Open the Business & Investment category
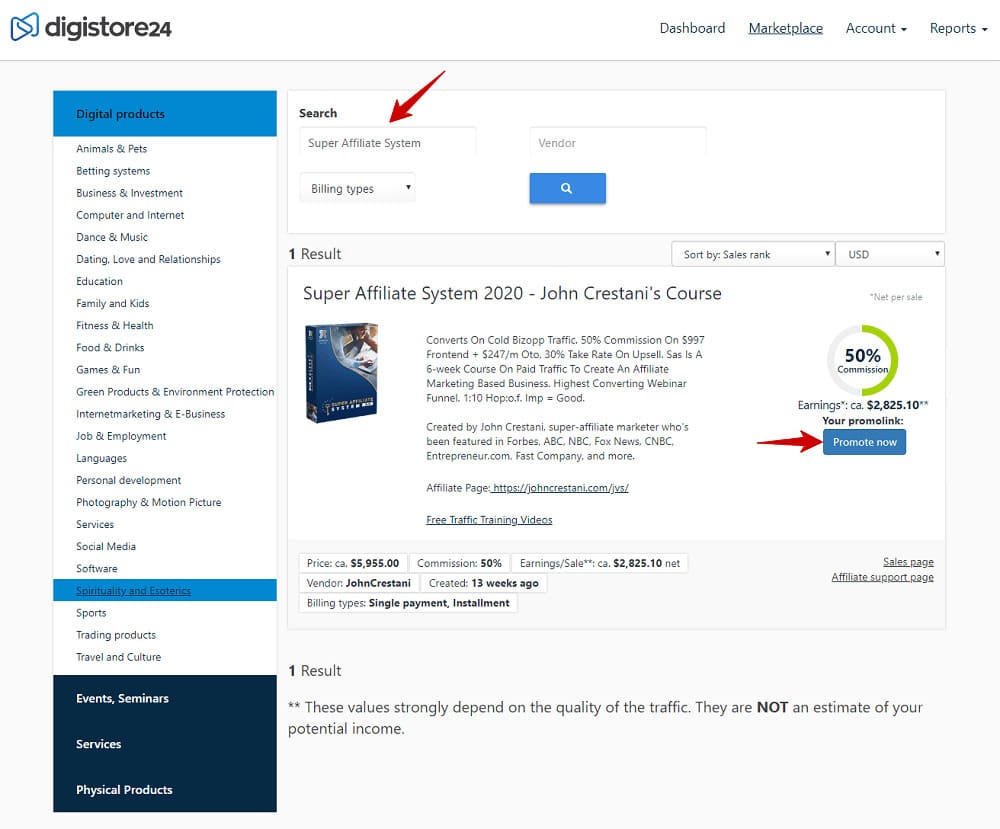This screenshot has height=829, width=1000. pos(129,193)
